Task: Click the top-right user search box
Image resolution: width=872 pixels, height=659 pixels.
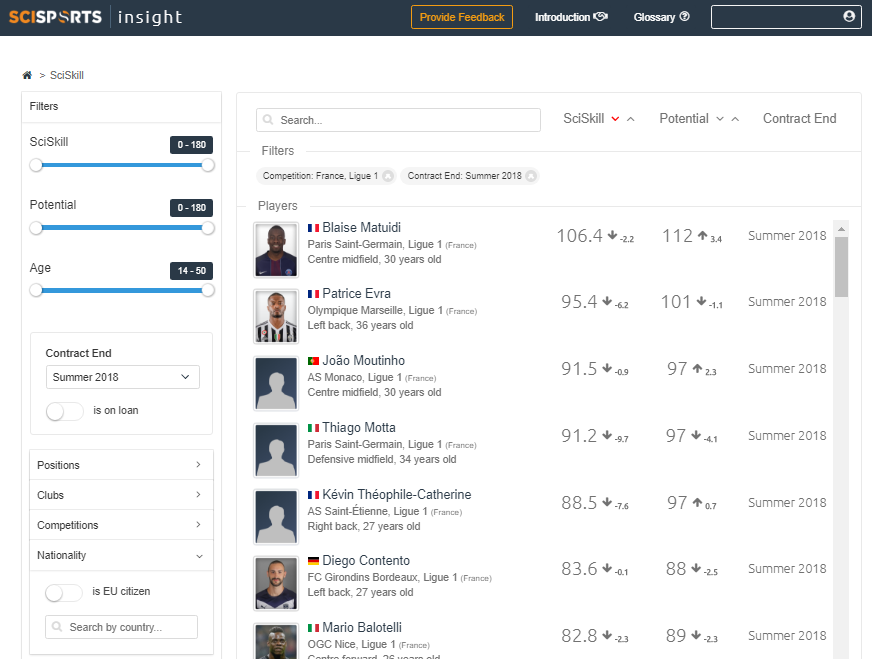Action: click(x=786, y=17)
